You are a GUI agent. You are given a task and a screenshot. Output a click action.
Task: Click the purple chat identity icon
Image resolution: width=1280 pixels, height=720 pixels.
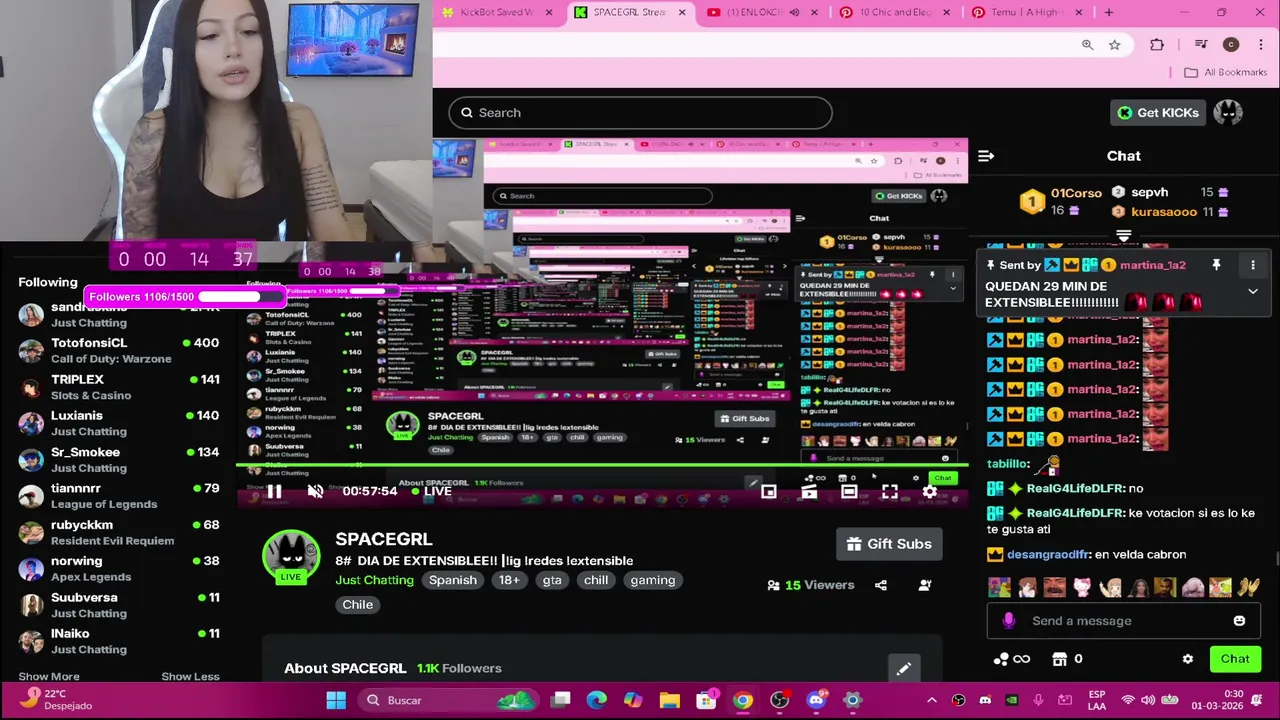click(1008, 621)
